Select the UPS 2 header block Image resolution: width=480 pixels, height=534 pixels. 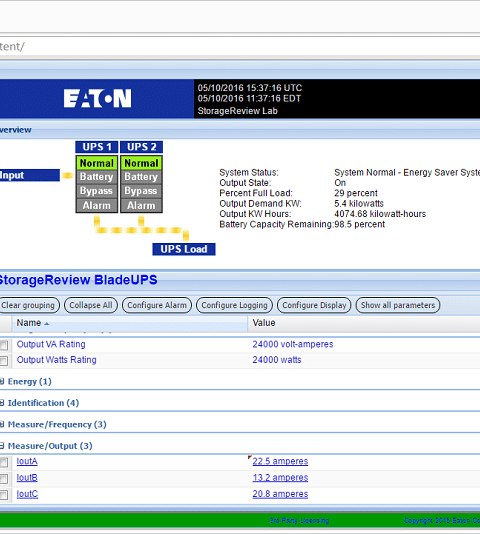click(x=141, y=147)
